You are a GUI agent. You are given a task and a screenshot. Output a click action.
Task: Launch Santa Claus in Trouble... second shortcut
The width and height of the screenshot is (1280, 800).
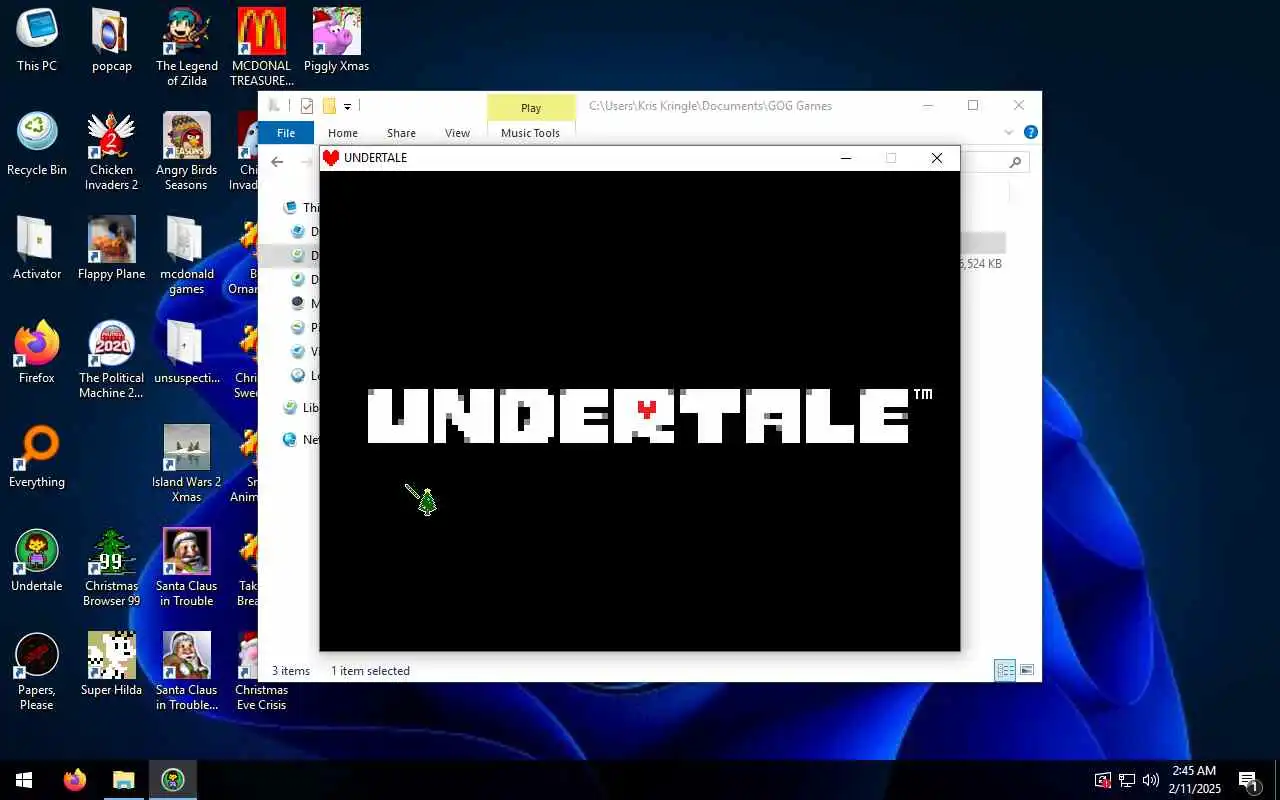pyautogui.click(x=186, y=672)
